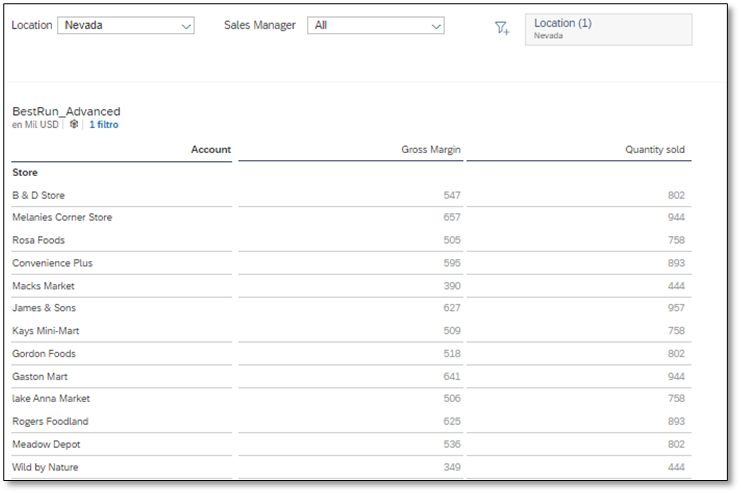Click Gross Margin value 536 for Meadow Depot
Image resolution: width=741 pixels, height=493 pixels.
click(x=452, y=444)
